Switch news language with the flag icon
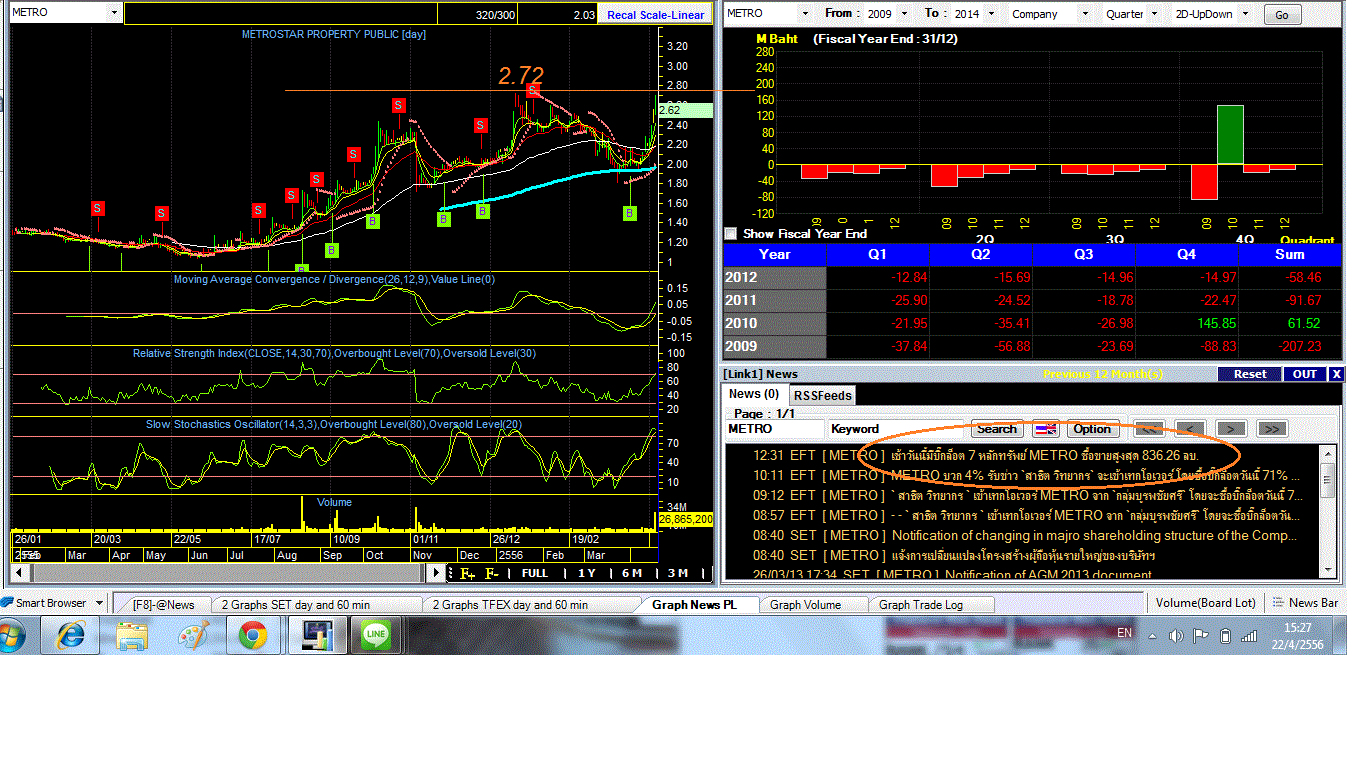The width and height of the screenshot is (1366, 768). click(x=1045, y=429)
